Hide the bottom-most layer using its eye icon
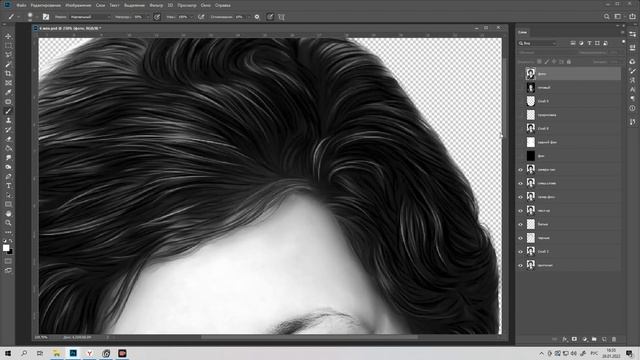This screenshot has width=640, height=360. (x=520, y=265)
